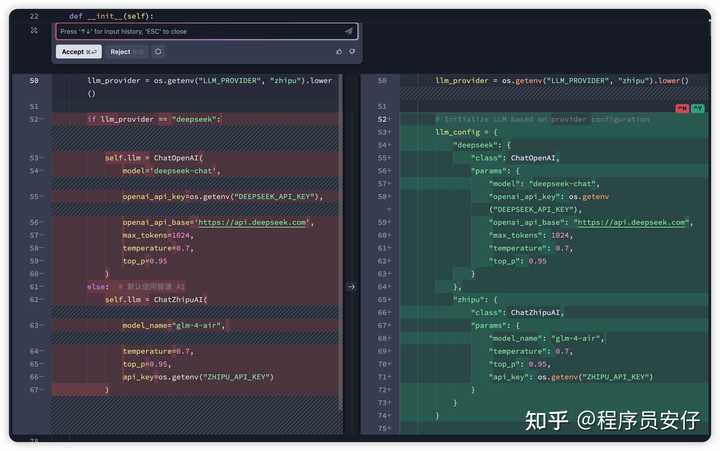Click added line '"api_key": os.getenv("ZHIPU_API_KEY")'
This screenshot has height=451, width=720.
(571, 377)
